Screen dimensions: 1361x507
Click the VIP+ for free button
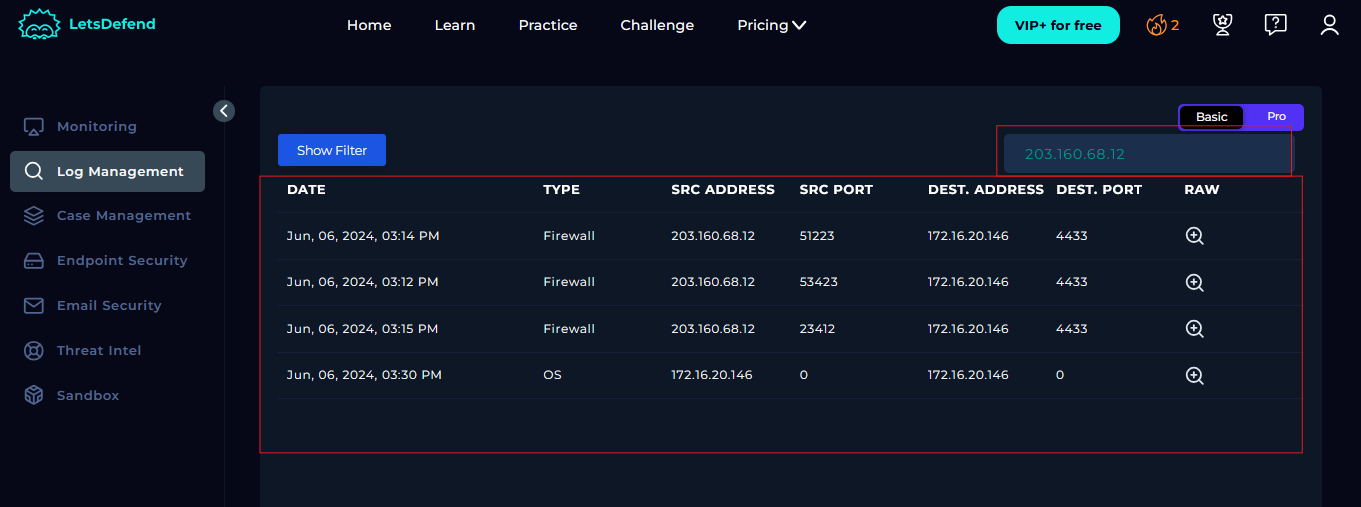[x=1058, y=25]
